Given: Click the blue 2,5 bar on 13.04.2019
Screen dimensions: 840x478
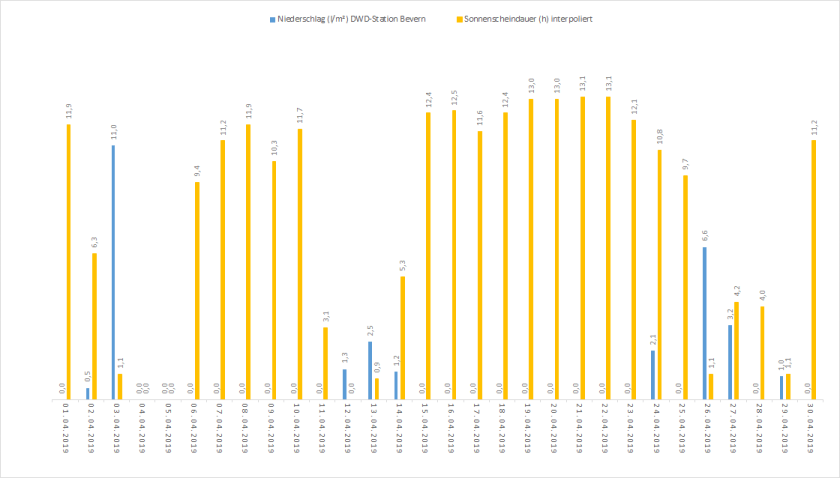Looking at the screenshot, I should tap(369, 369).
